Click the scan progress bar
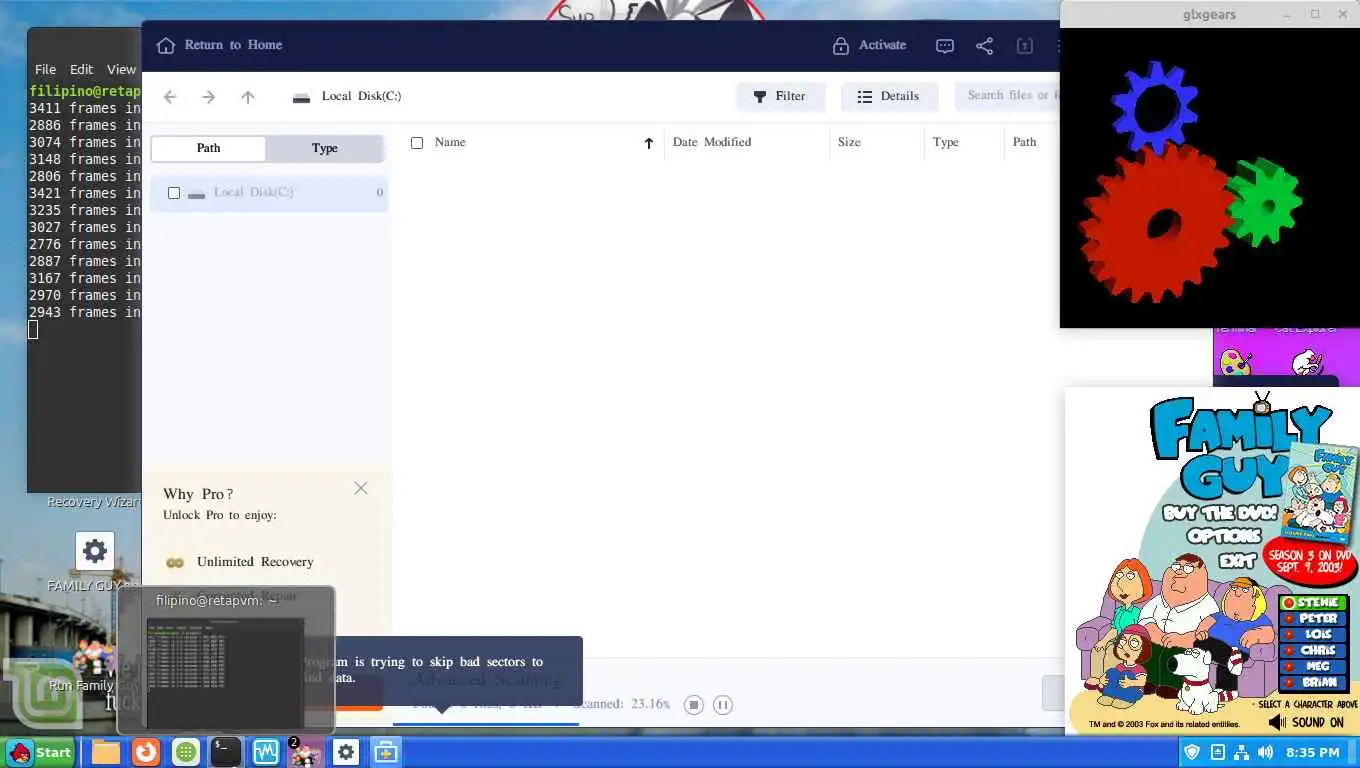Image resolution: width=1360 pixels, height=768 pixels. [486, 723]
